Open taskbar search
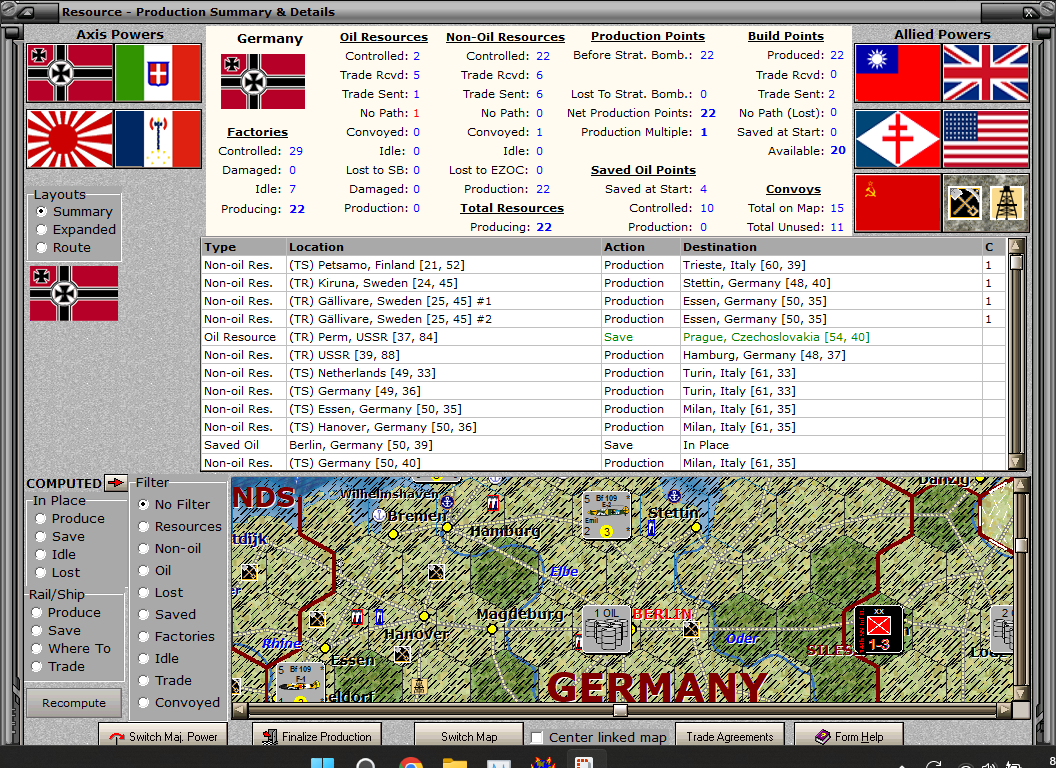The width and height of the screenshot is (1056, 768). click(366, 763)
